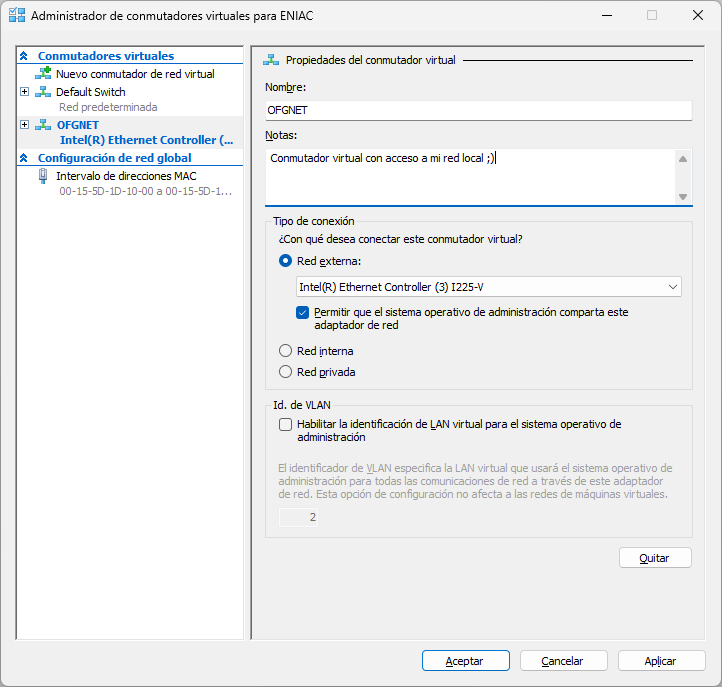722x687 pixels.
Task: Minimize the virtual switch manager window
Action: click(607, 15)
